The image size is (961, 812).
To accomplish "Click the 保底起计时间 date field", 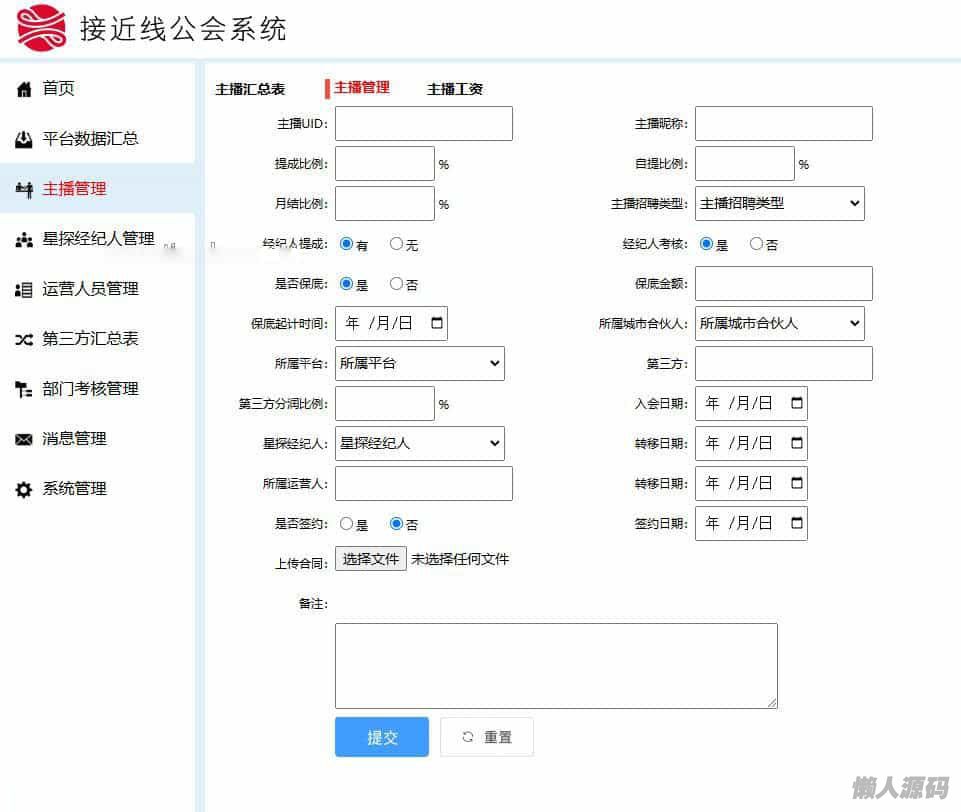I will tap(391, 323).
